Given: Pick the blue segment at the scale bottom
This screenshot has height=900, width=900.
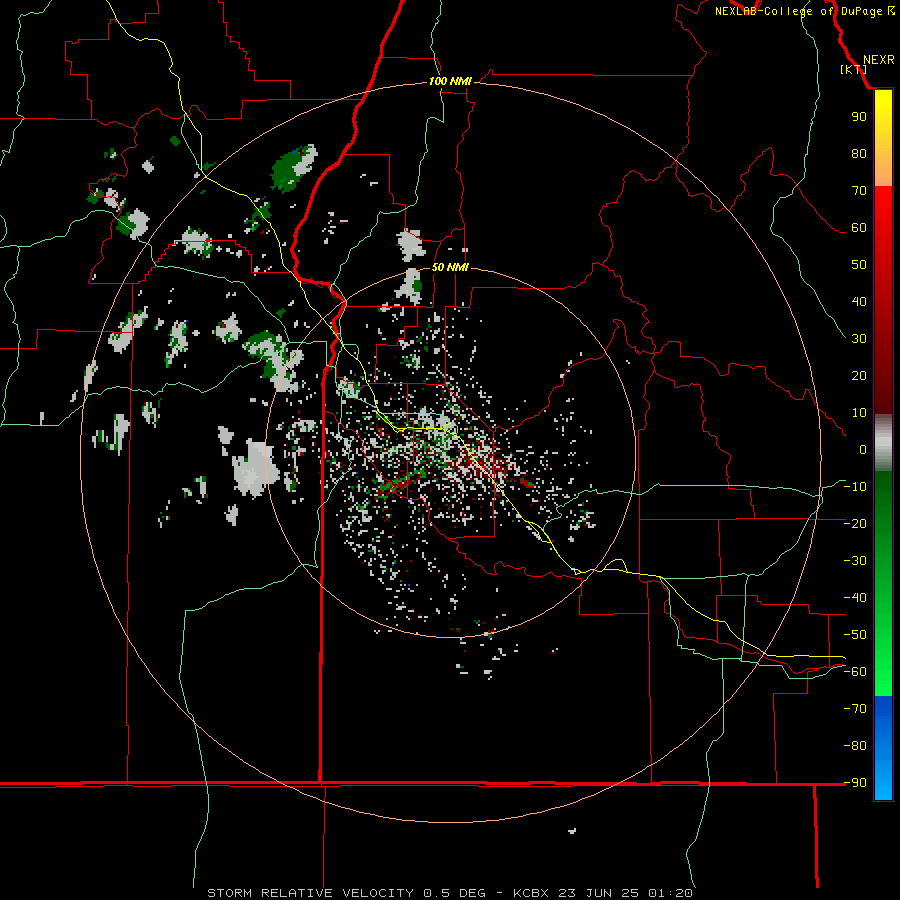Looking at the screenshot, I should coord(883,748).
